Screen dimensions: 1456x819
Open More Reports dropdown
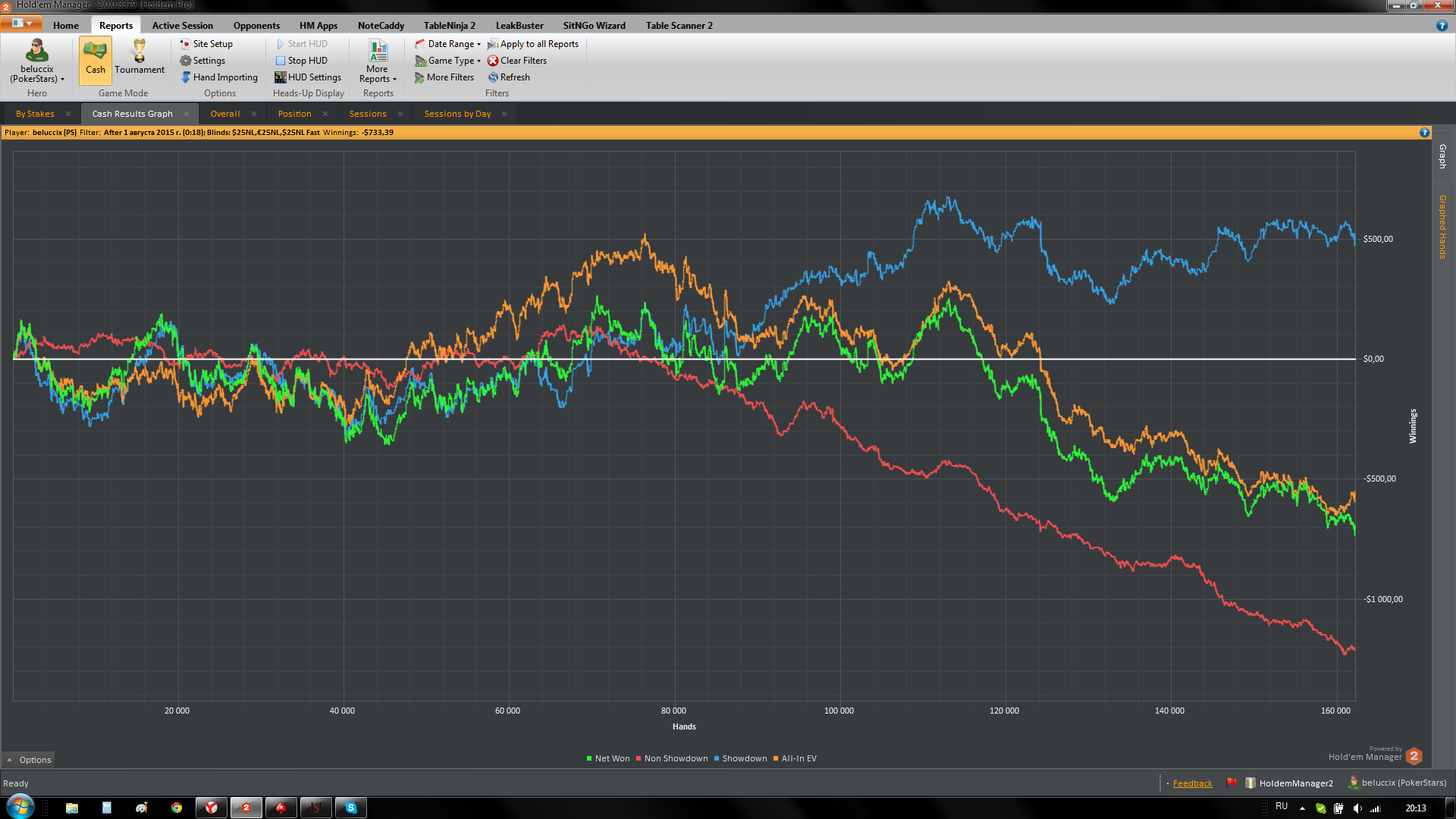[378, 62]
